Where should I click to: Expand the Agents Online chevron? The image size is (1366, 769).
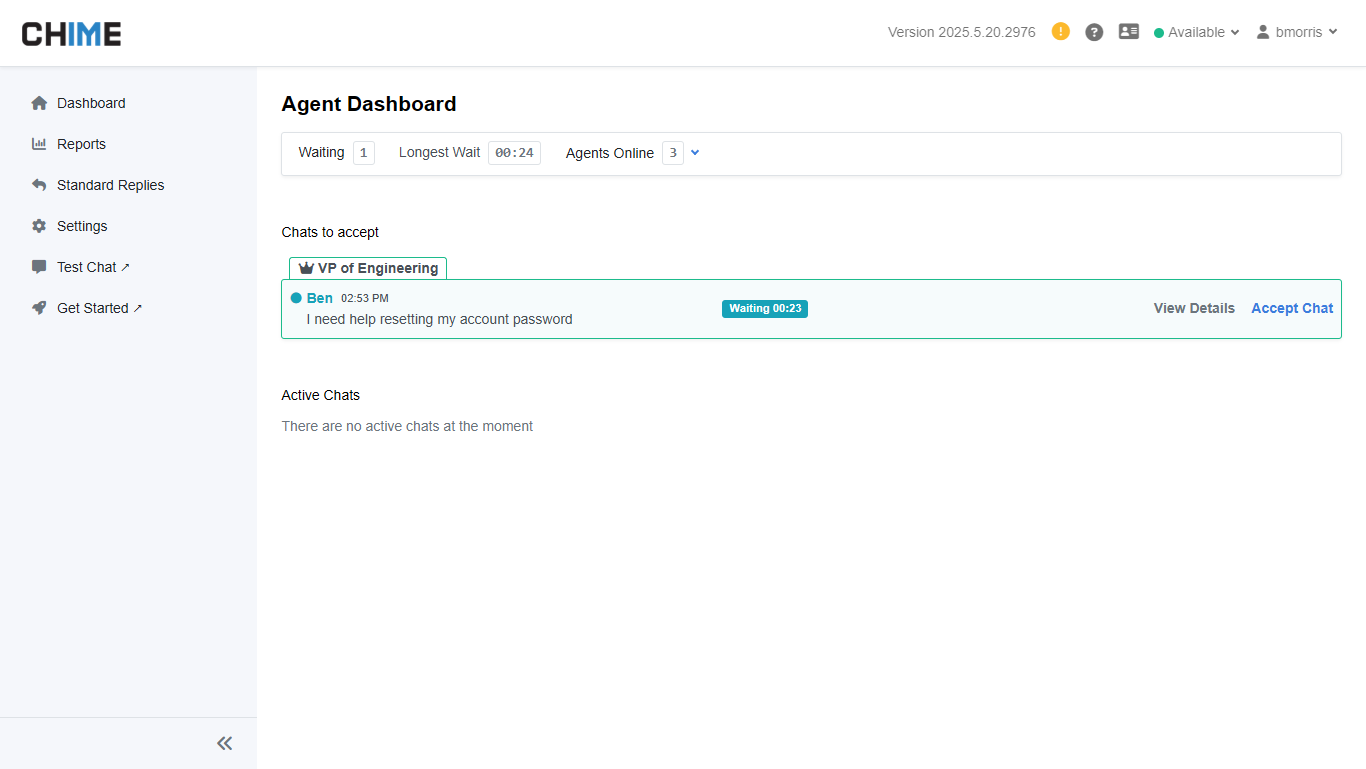695,153
